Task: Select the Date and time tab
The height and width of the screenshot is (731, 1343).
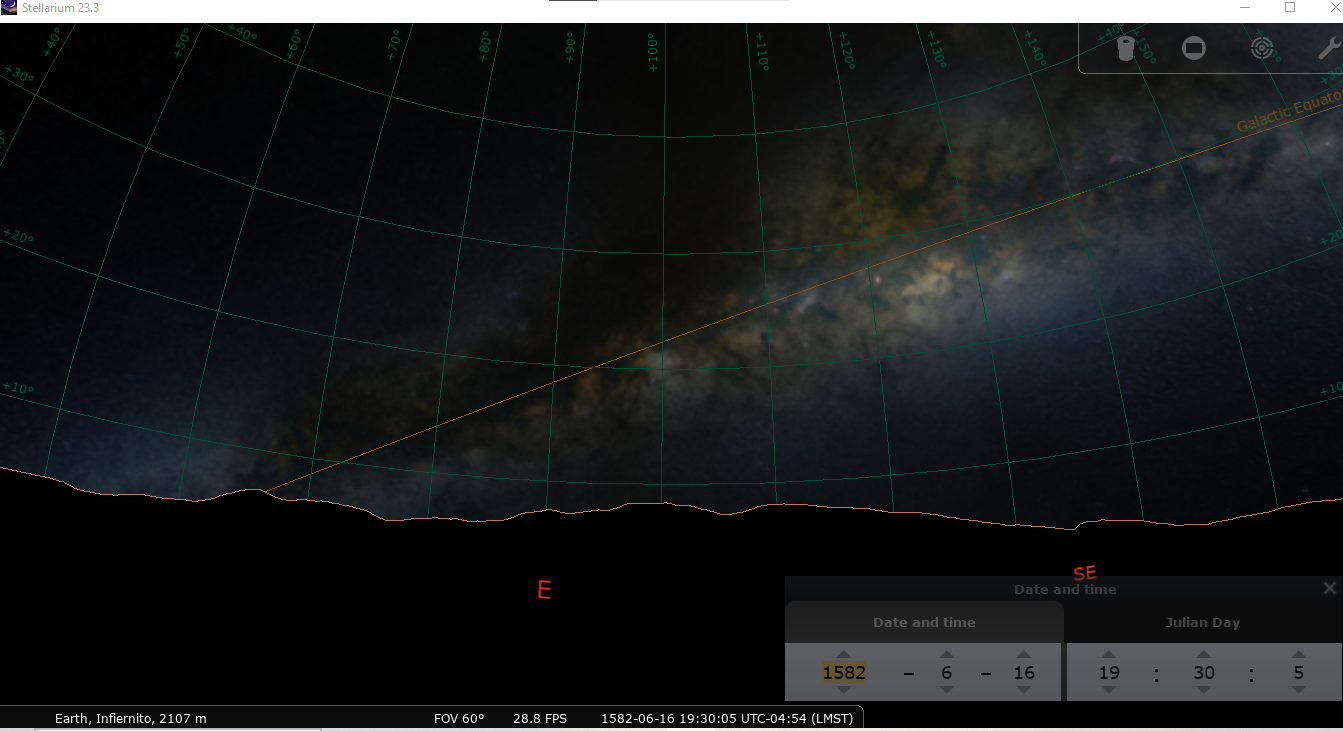Action: pos(924,622)
